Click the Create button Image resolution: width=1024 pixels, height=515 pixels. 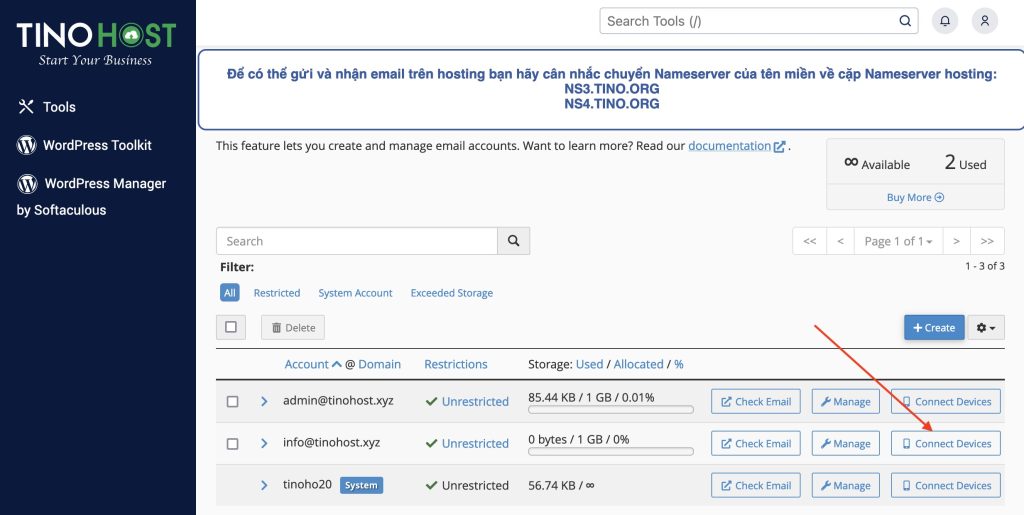pos(934,328)
